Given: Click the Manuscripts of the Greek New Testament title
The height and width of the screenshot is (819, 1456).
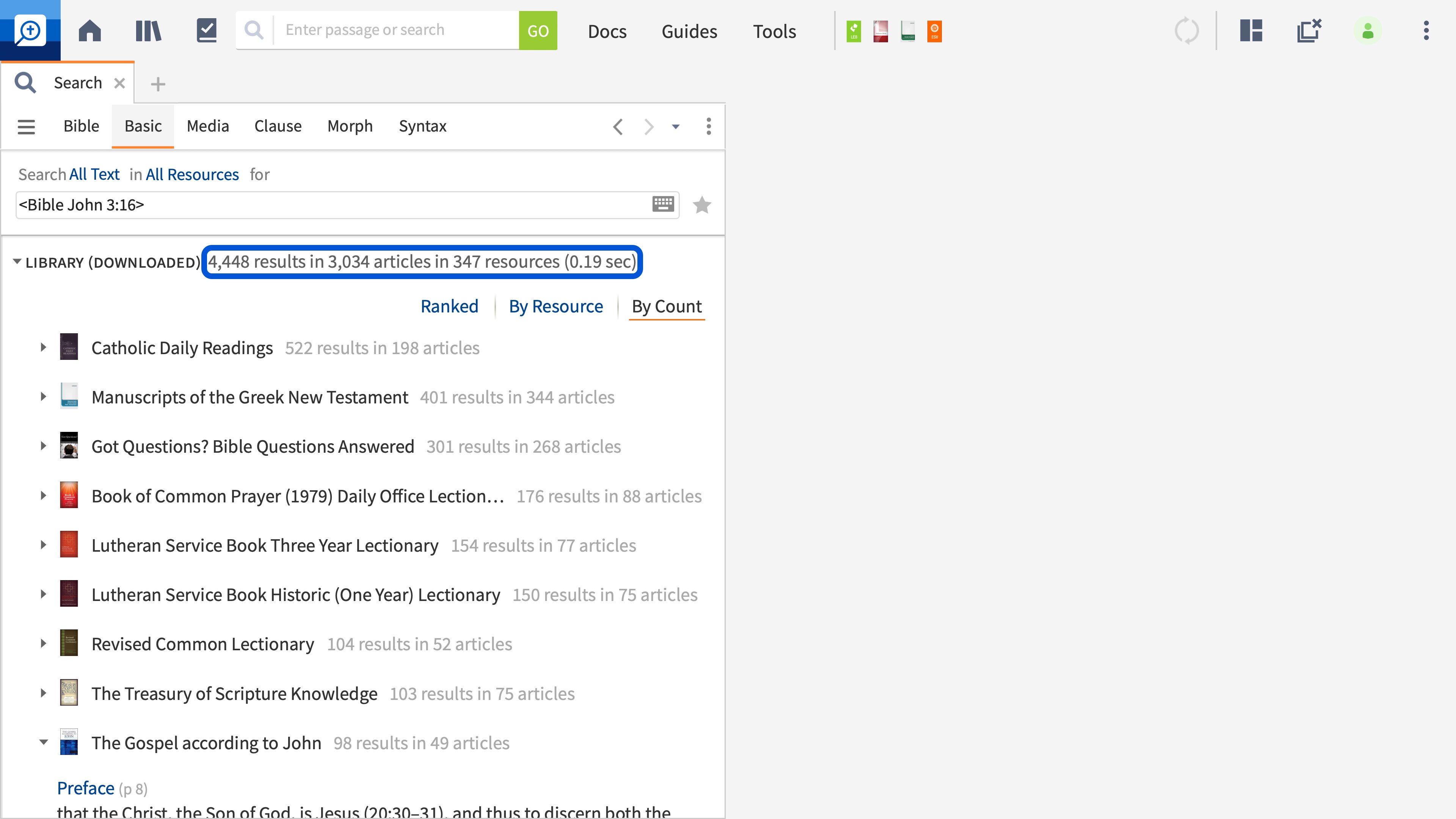Looking at the screenshot, I should pyautogui.click(x=250, y=397).
